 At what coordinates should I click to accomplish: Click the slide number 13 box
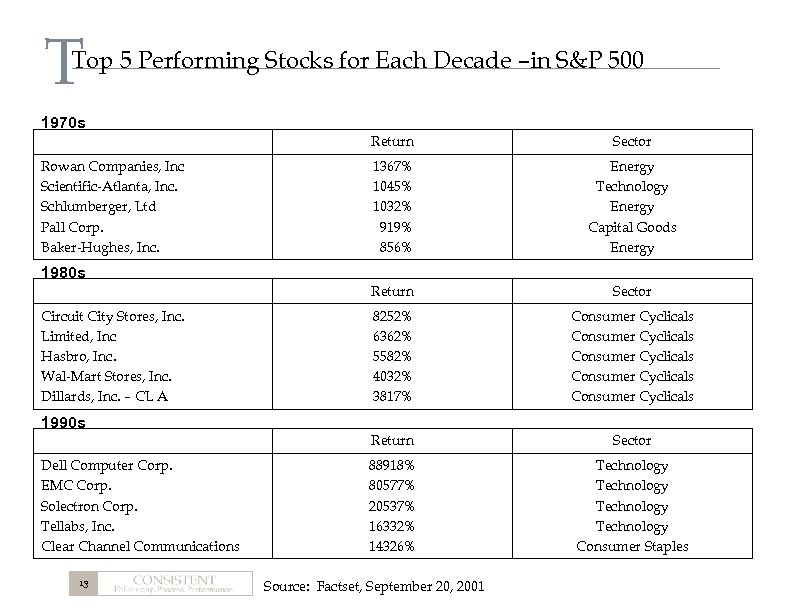pos(84,584)
